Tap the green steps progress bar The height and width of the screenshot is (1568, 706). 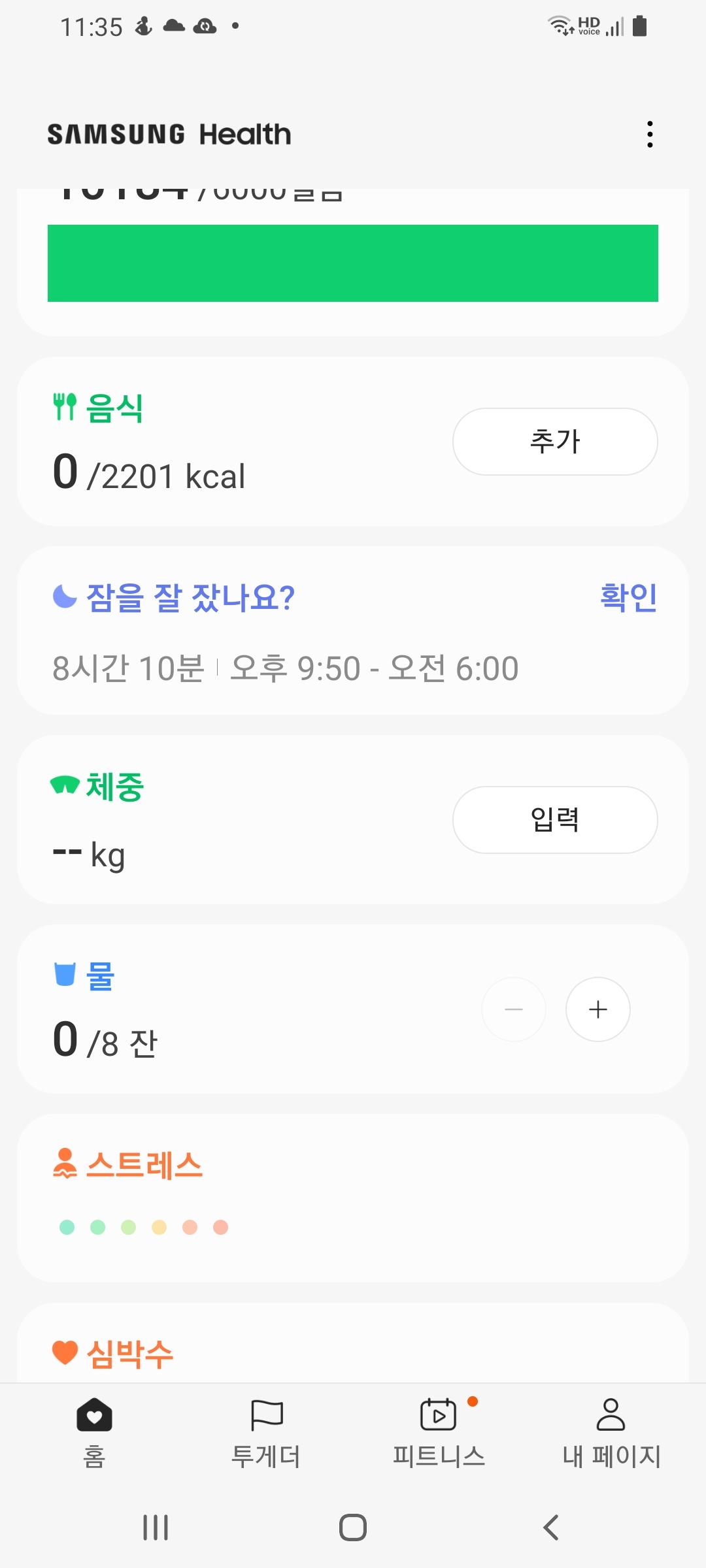(353, 263)
